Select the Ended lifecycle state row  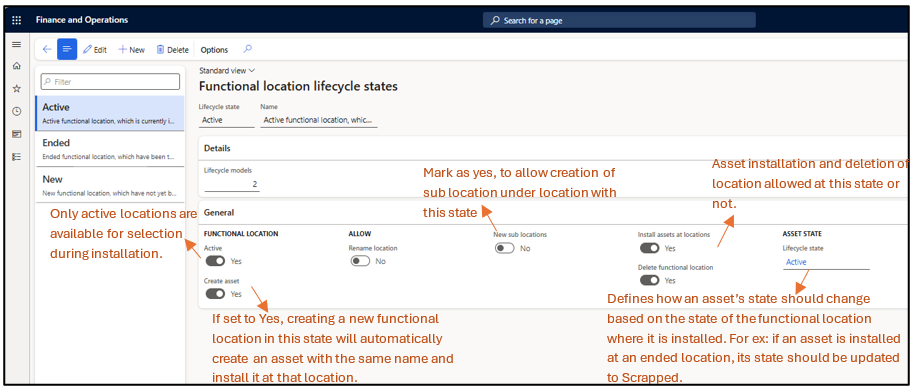click(x=110, y=149)
